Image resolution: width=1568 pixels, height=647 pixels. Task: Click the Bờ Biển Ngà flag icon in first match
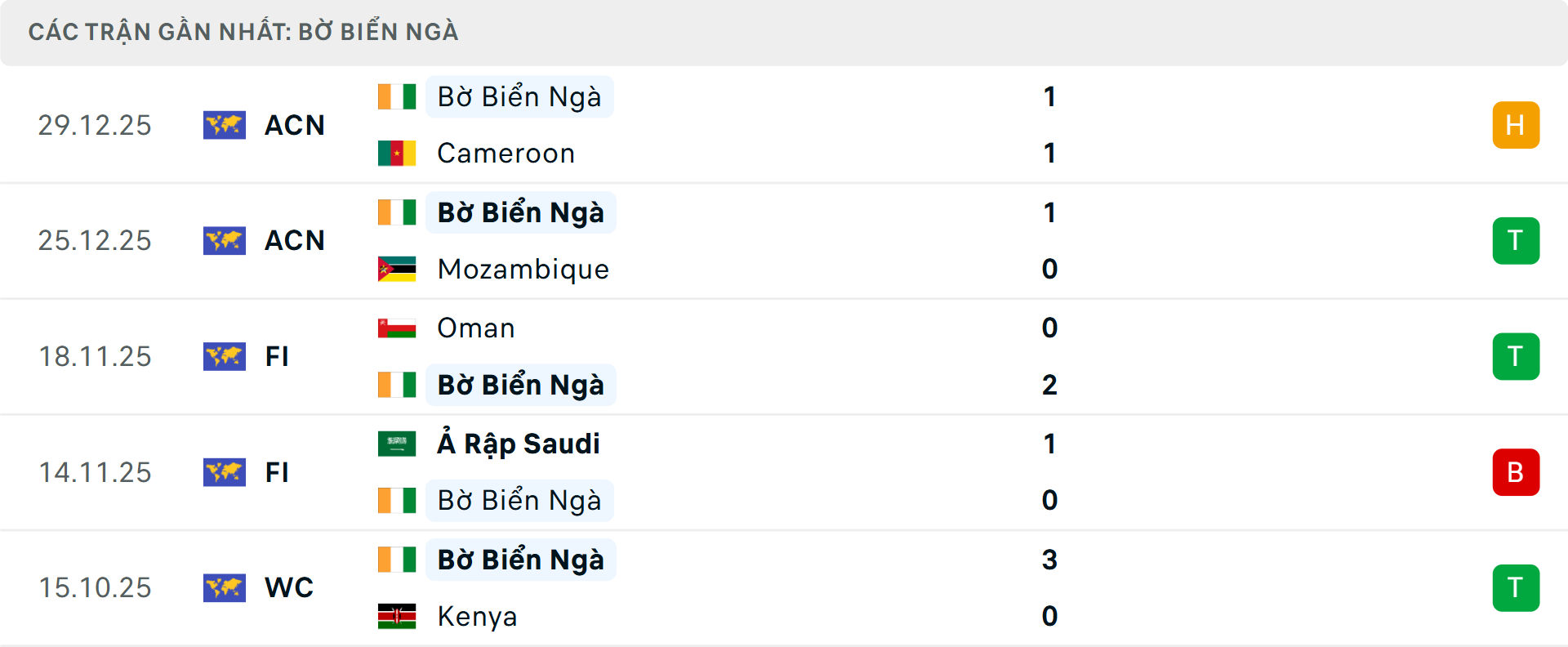point(396,96)
